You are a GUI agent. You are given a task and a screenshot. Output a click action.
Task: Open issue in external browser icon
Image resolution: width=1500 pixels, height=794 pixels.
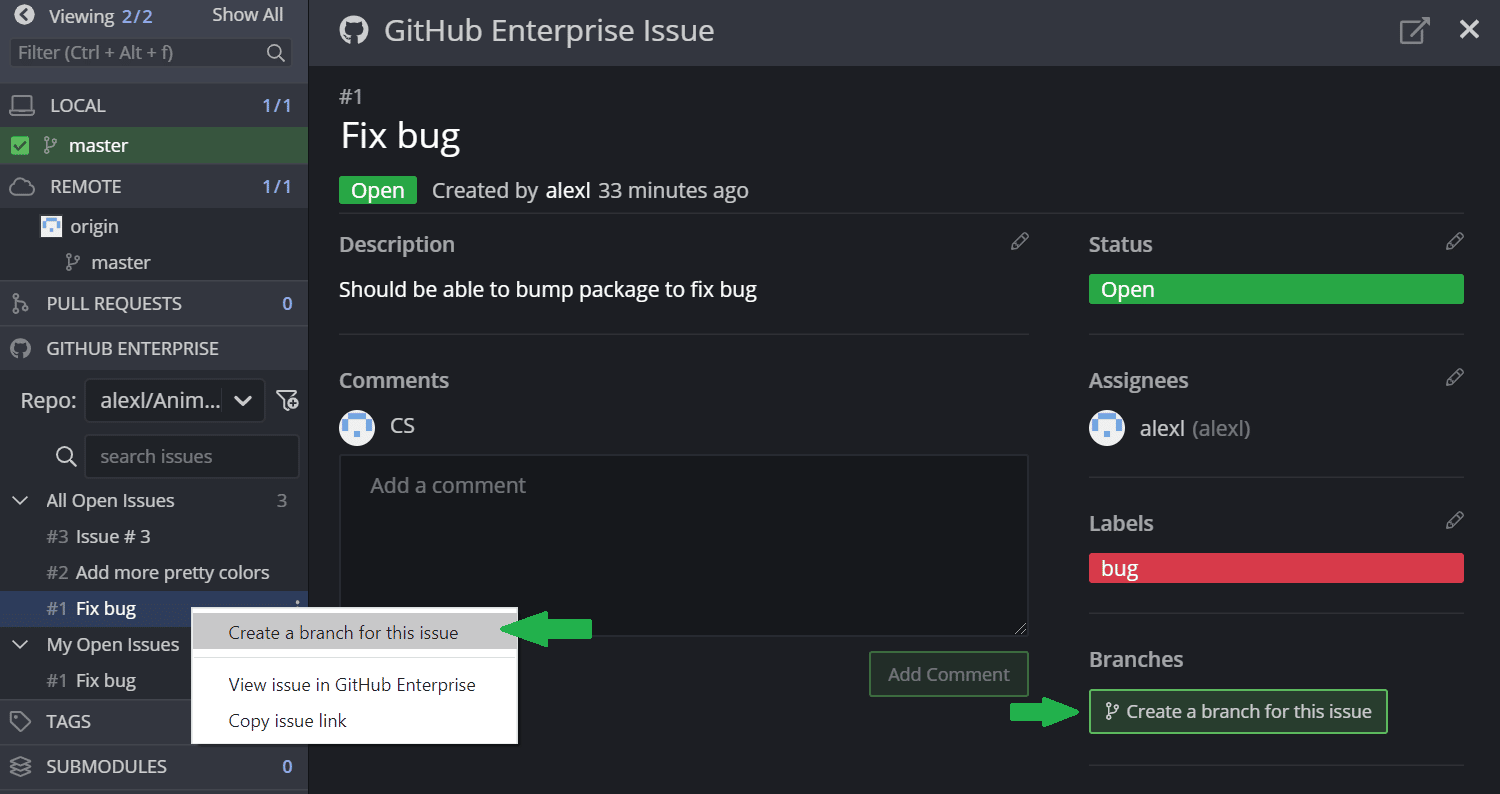click(1413, 31)
